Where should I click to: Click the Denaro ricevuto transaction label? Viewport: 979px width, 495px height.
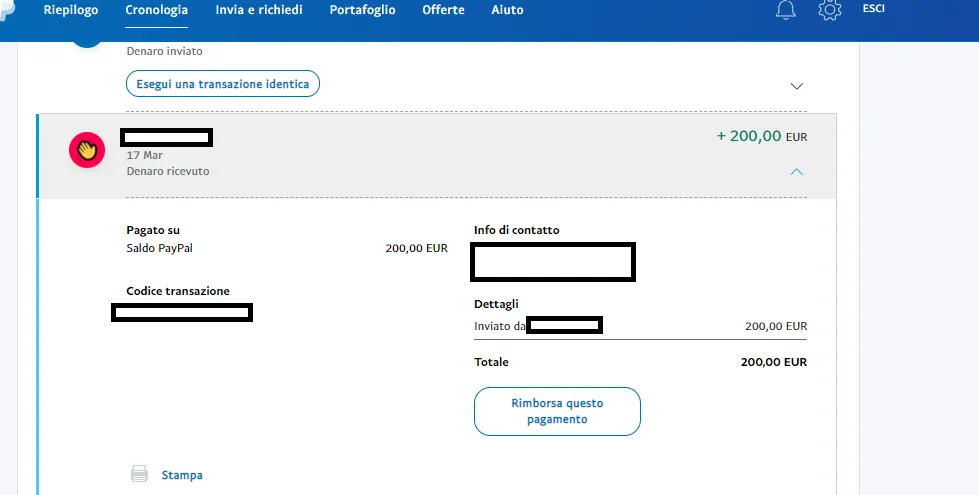168,171
